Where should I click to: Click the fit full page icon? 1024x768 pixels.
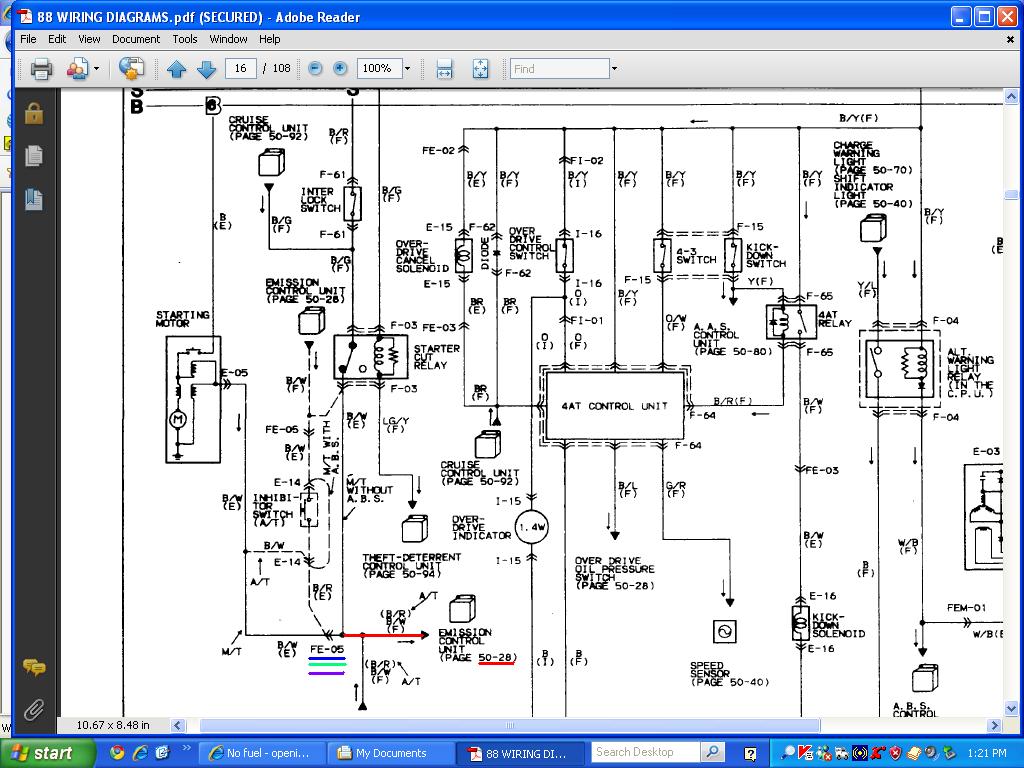[x=480, y=69]
